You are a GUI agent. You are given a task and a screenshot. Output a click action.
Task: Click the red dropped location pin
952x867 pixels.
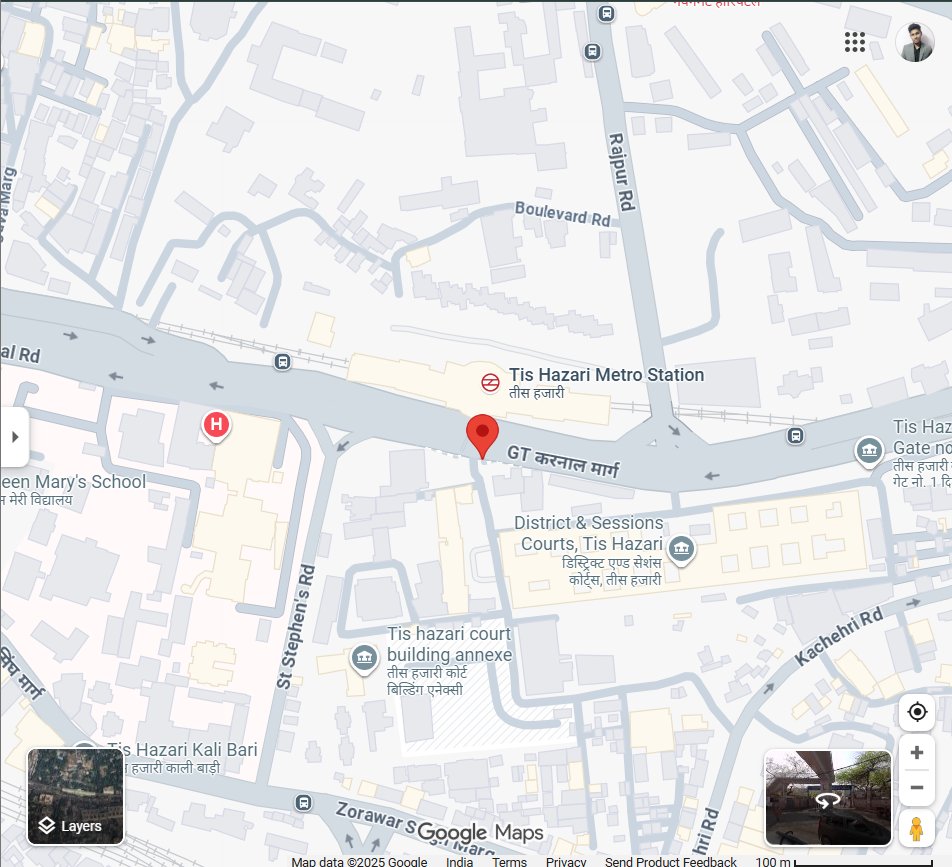click(x=483, y=437)
